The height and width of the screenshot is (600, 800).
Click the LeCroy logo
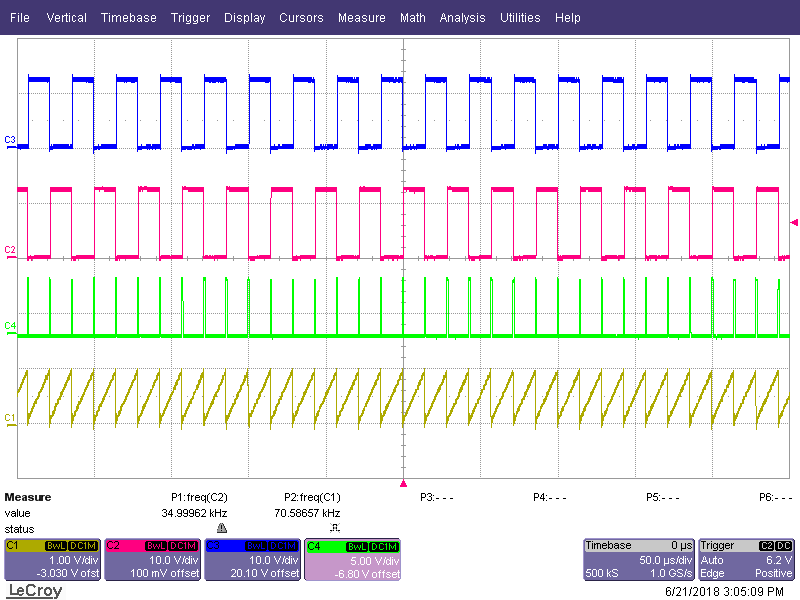pos(35,591)
